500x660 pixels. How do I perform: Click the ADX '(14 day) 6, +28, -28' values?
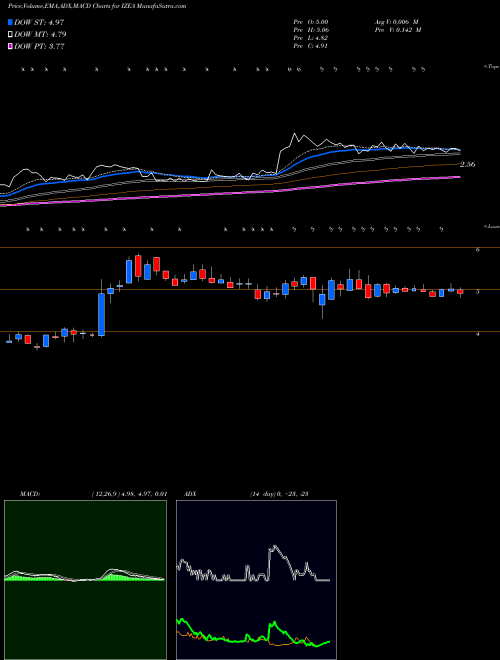coord(279,494)
